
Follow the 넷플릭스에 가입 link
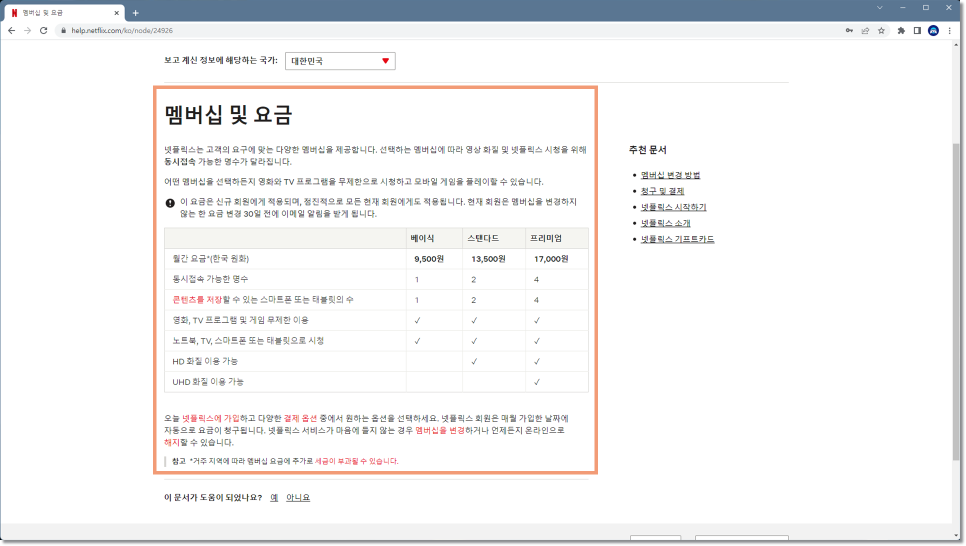click(x=211, y=418)
